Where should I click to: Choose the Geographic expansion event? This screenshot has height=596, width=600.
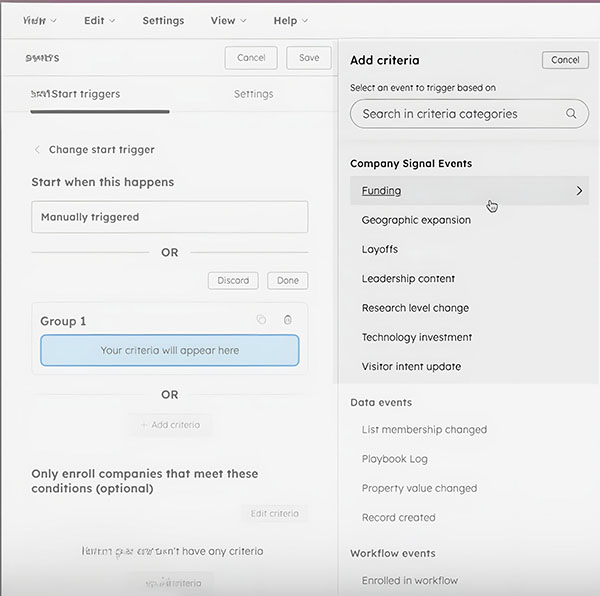pyautogui.click(x=416, y=220)
